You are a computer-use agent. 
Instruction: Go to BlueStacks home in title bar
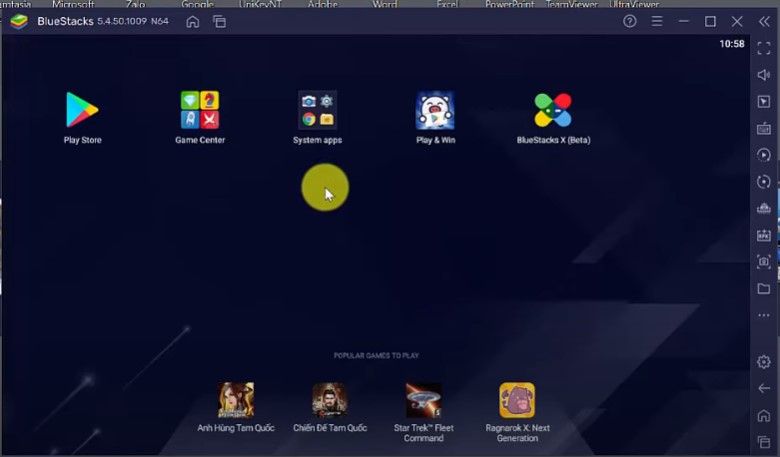click(193, 22)
